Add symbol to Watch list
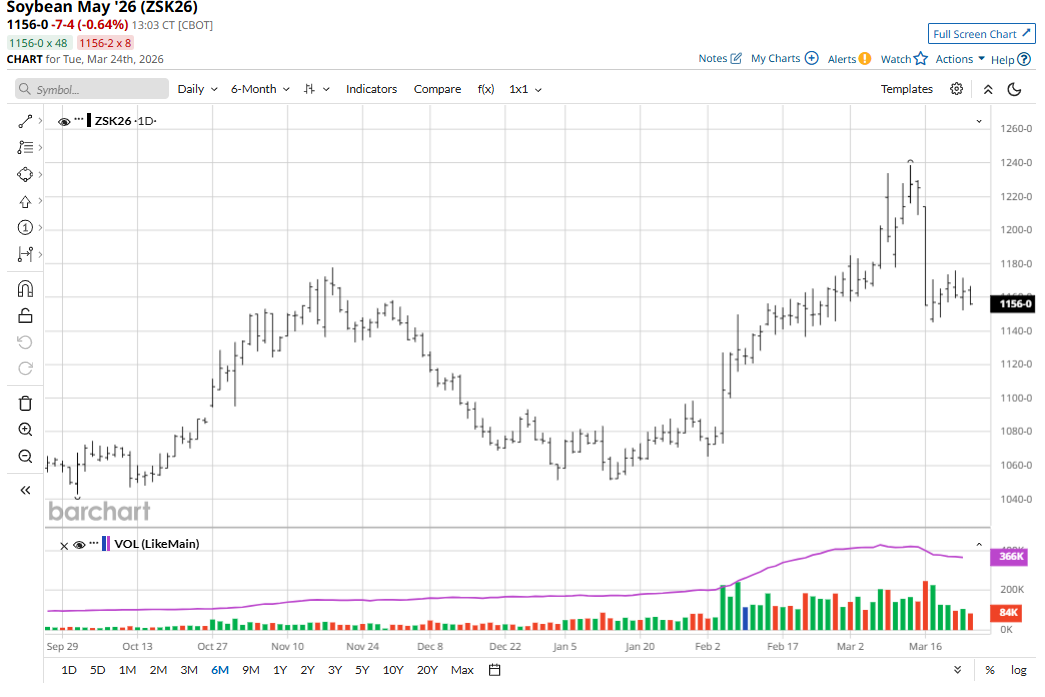Image resolution: width=1045 pixels, height=697 pixels. (904, 59)
